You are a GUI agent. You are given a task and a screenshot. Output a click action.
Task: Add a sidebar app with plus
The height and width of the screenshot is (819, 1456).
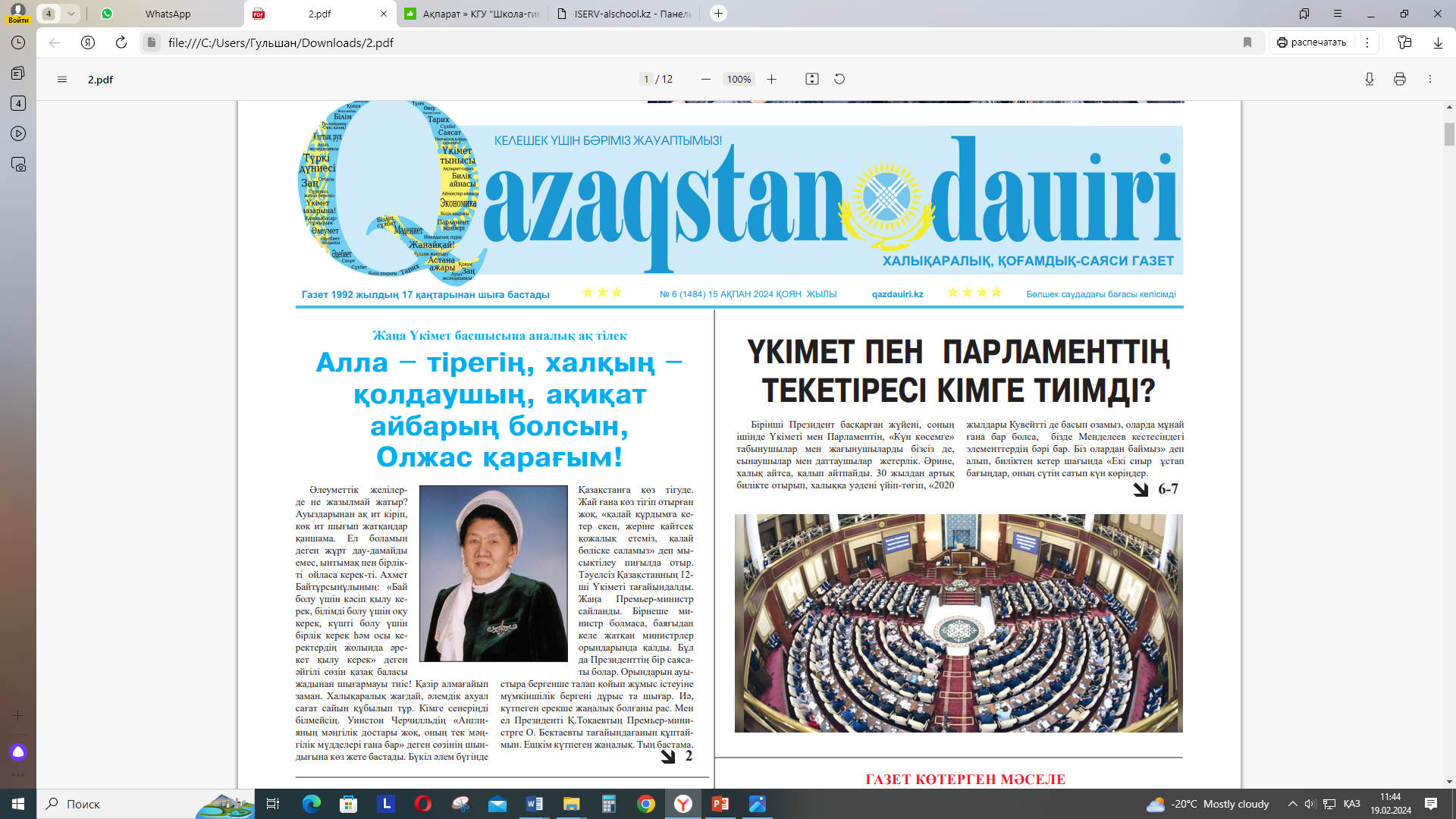pos(18,715)
